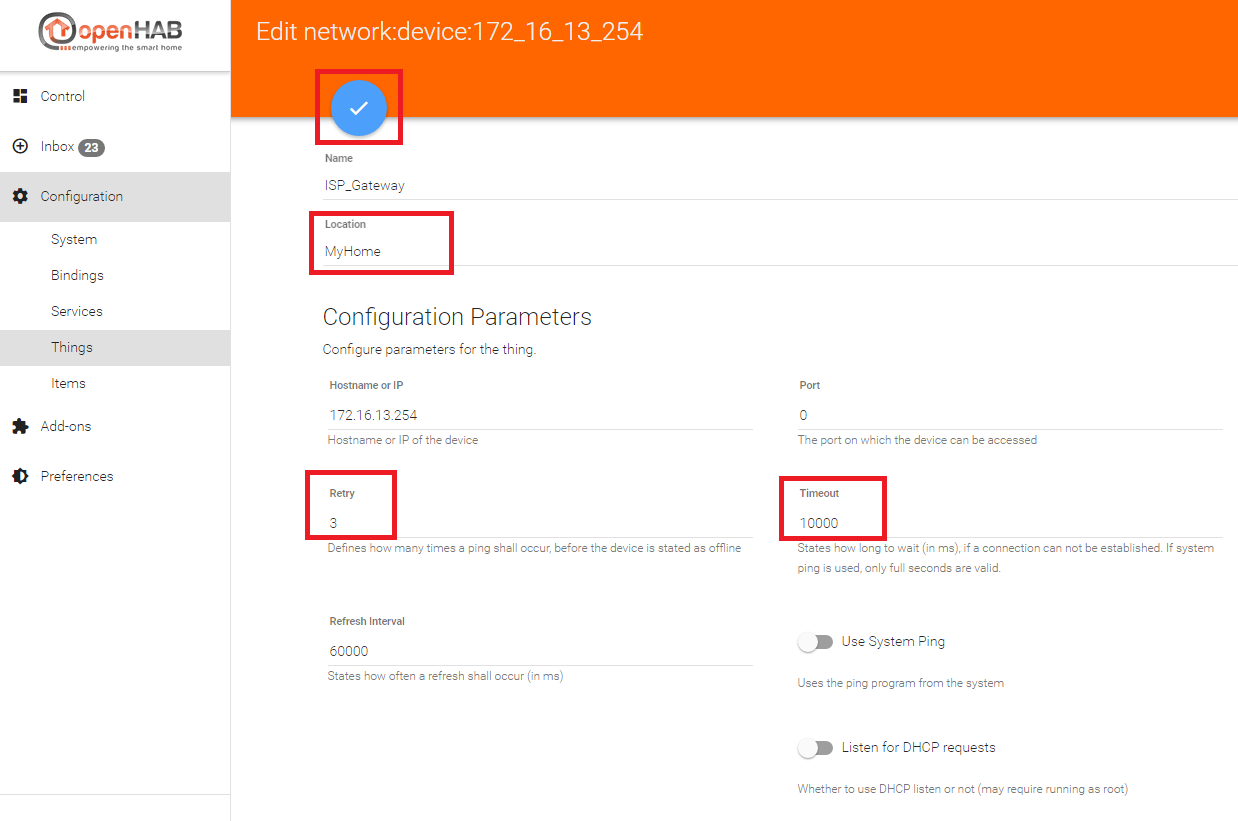This screenshot has height=821, width=1238.
Task: Select Bindings under Configuration
Action: (x=115, y=275)
